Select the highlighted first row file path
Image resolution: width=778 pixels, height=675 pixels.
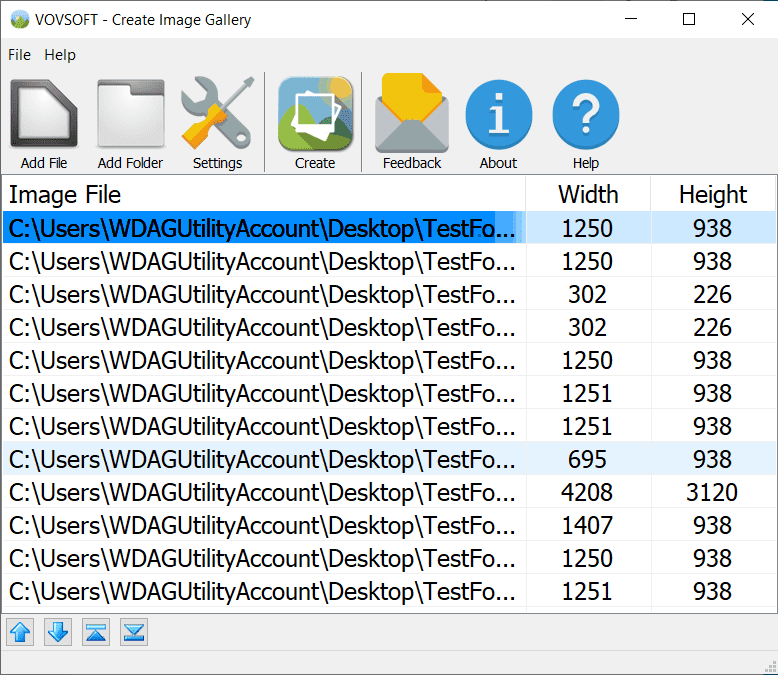[x=262, y=228]
